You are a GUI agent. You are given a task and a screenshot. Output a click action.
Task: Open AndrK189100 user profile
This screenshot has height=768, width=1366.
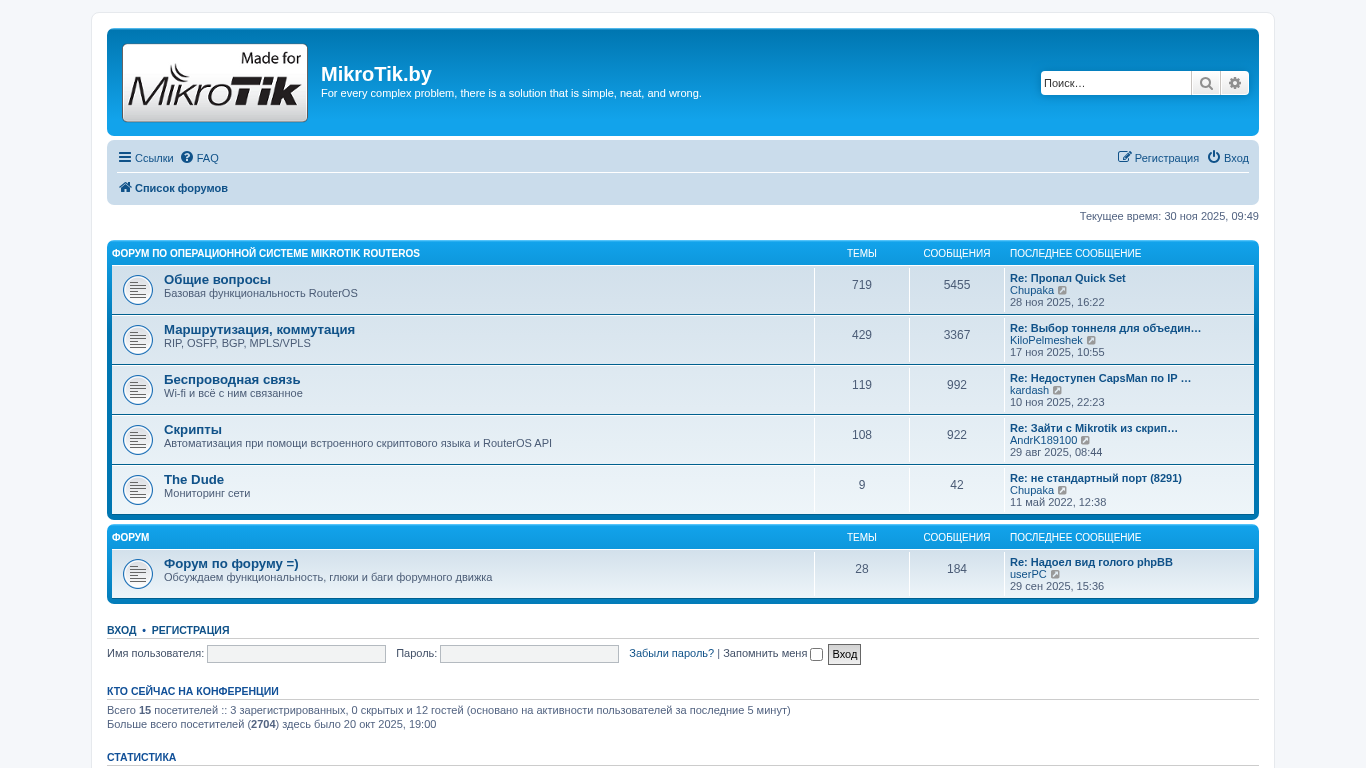1043,440
